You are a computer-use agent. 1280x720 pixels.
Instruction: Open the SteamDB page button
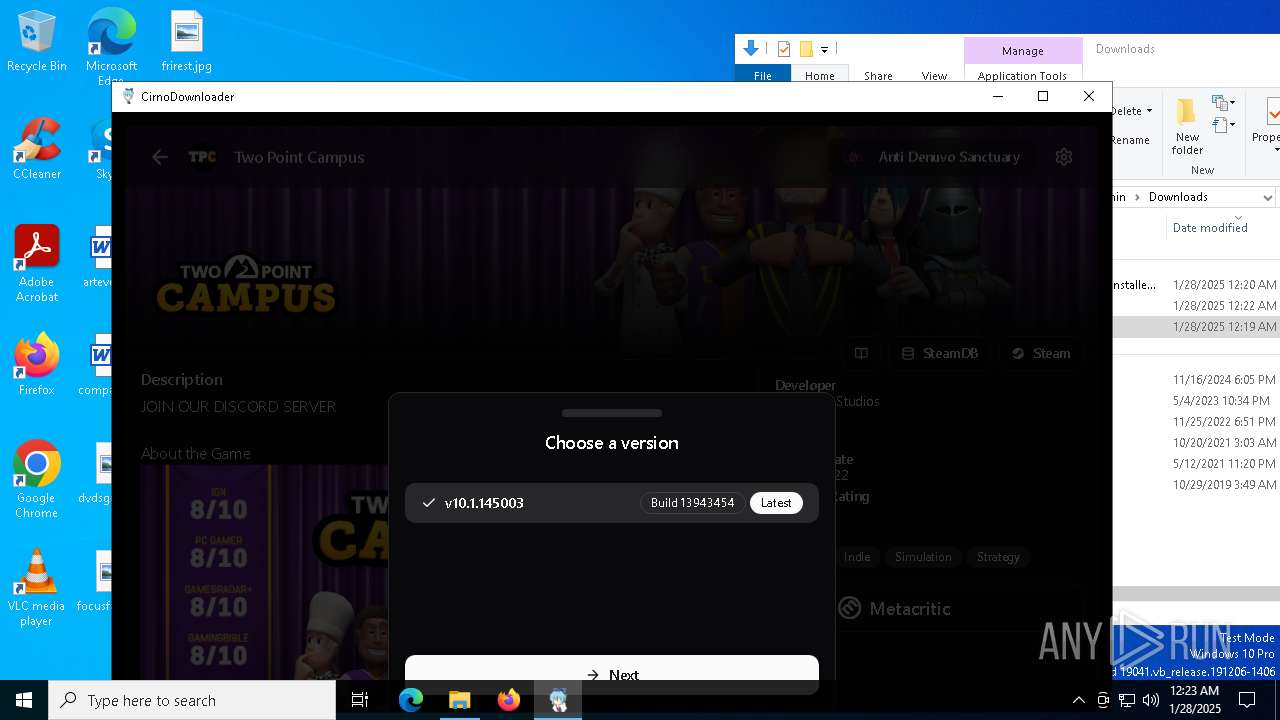939,353
